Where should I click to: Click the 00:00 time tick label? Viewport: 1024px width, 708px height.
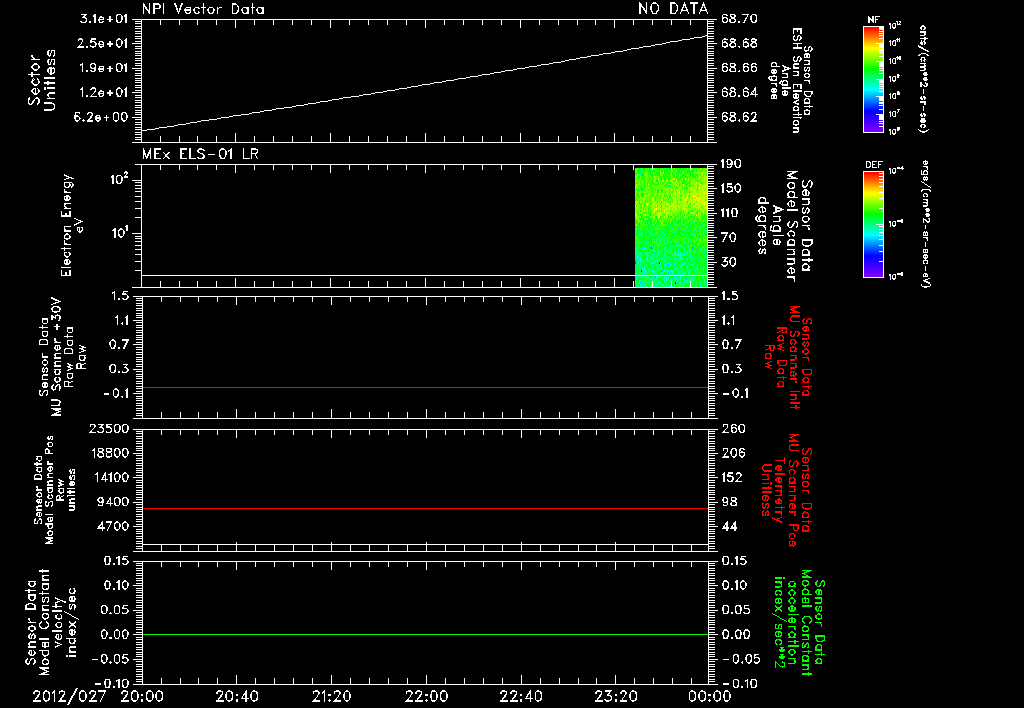(709, 696)
